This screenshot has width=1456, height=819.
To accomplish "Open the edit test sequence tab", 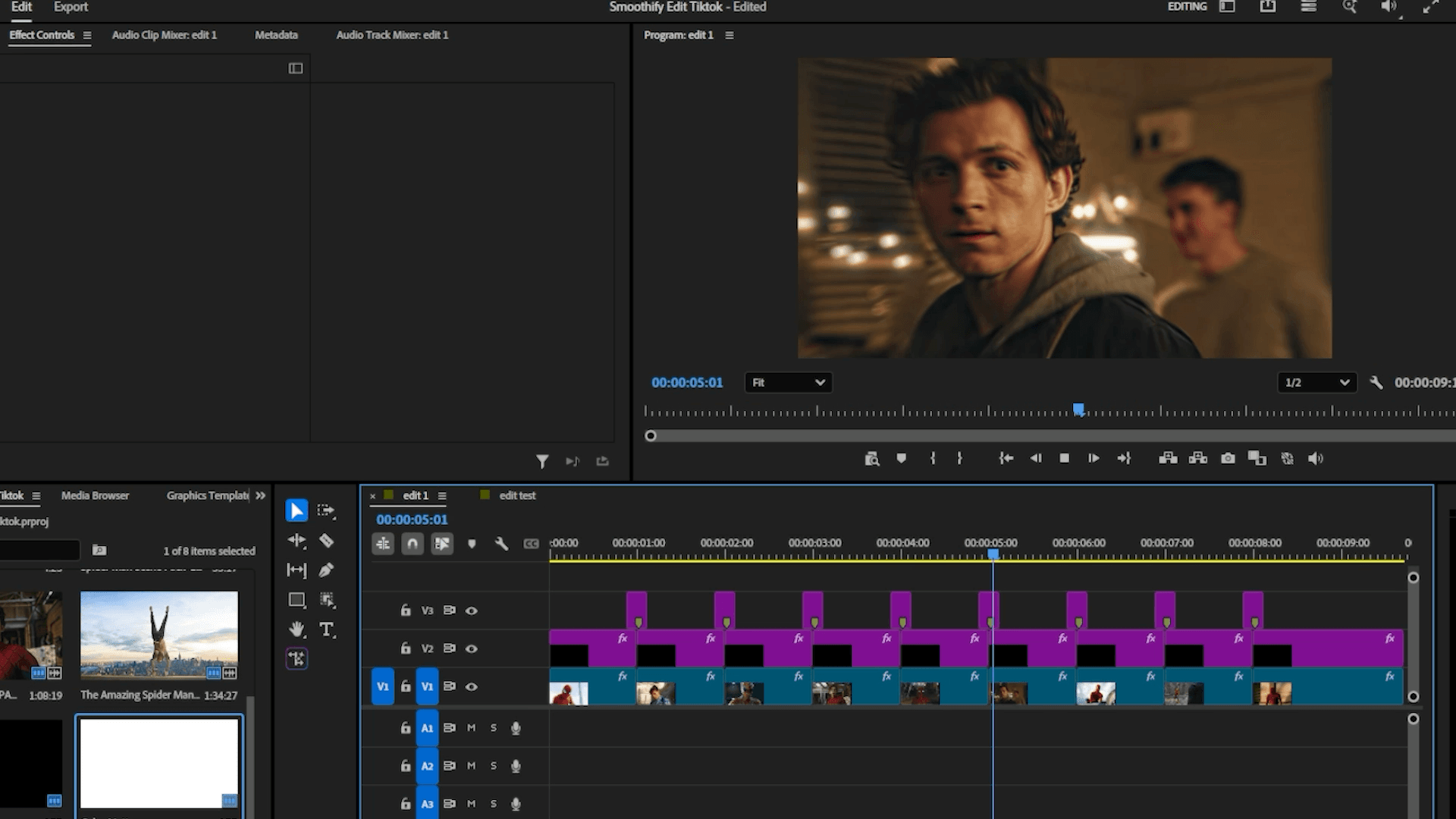I will (517, 495).
